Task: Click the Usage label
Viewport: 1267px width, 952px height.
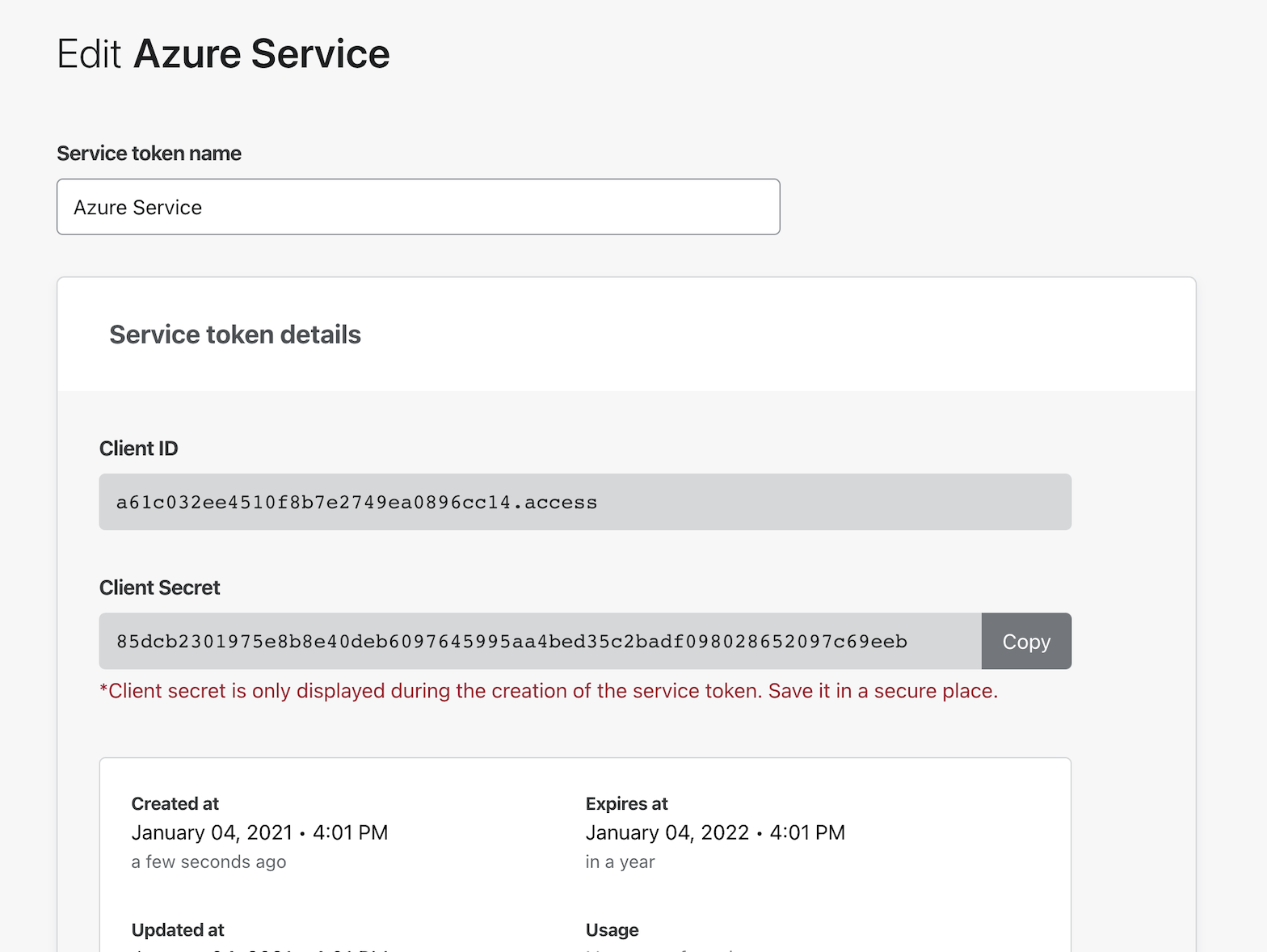Action: 612,929
